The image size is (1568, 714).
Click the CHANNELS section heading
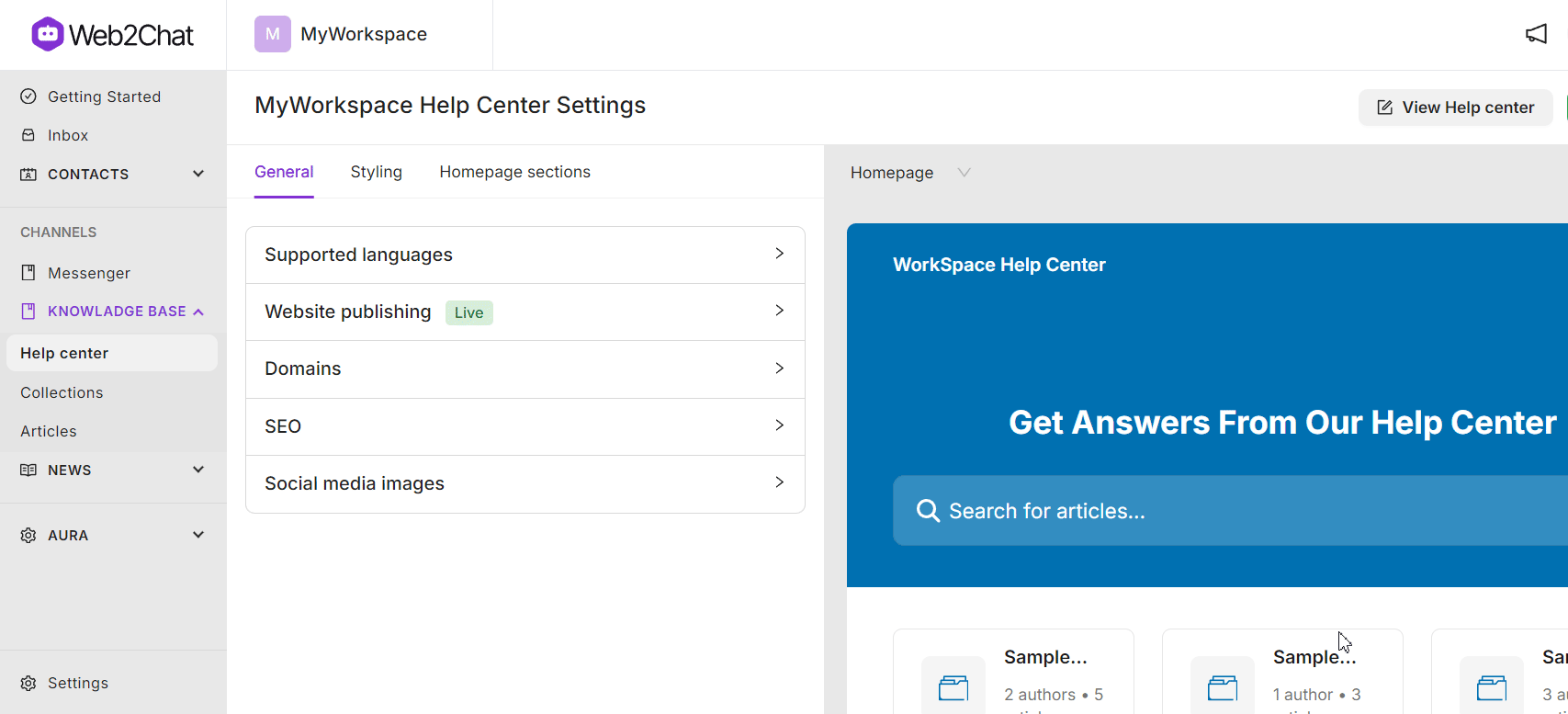pyautogui.click(x=58, y=232)
